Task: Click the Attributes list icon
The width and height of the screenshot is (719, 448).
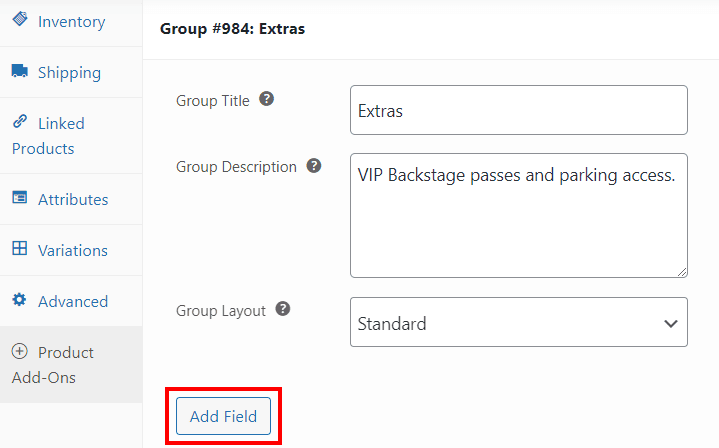Action: pyautogui.click(x=20, y=198)
